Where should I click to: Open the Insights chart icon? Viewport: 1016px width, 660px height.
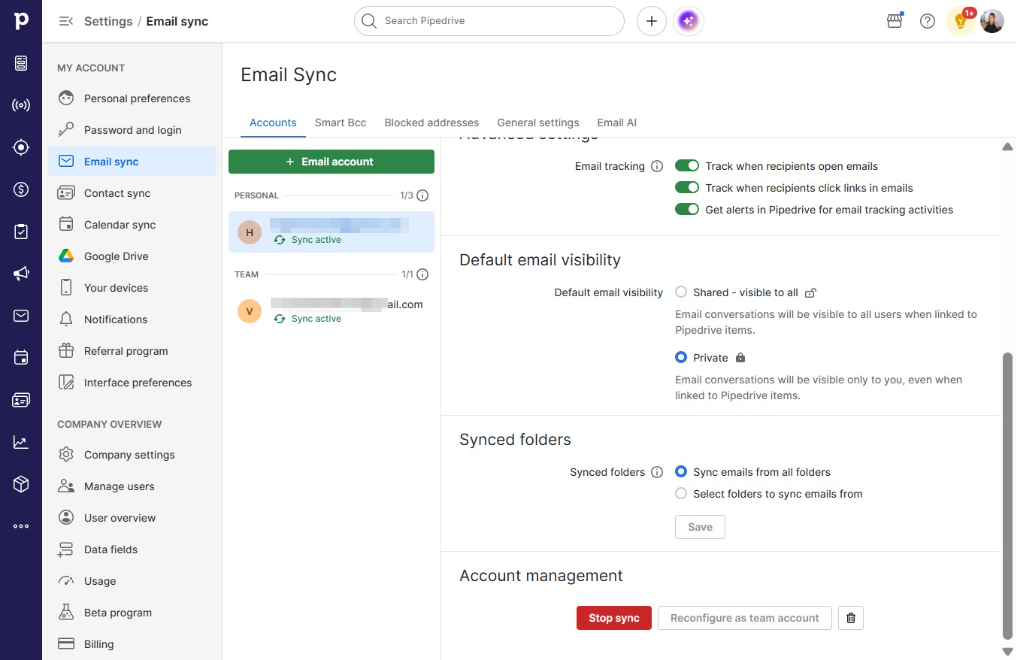coord(21,442)
